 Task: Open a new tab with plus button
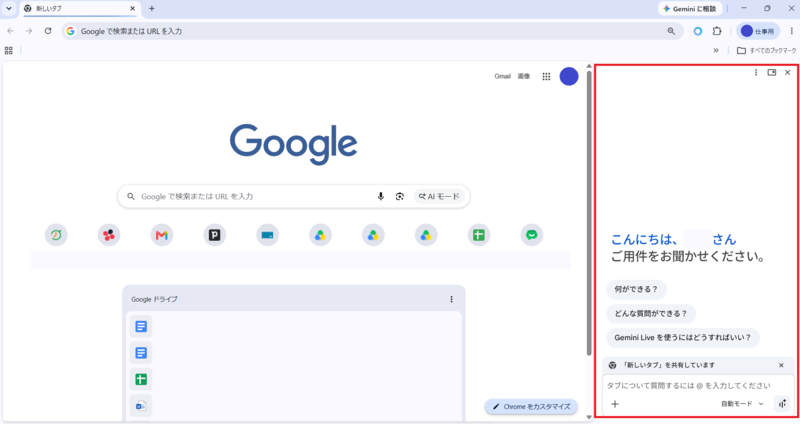pos(152,9)
